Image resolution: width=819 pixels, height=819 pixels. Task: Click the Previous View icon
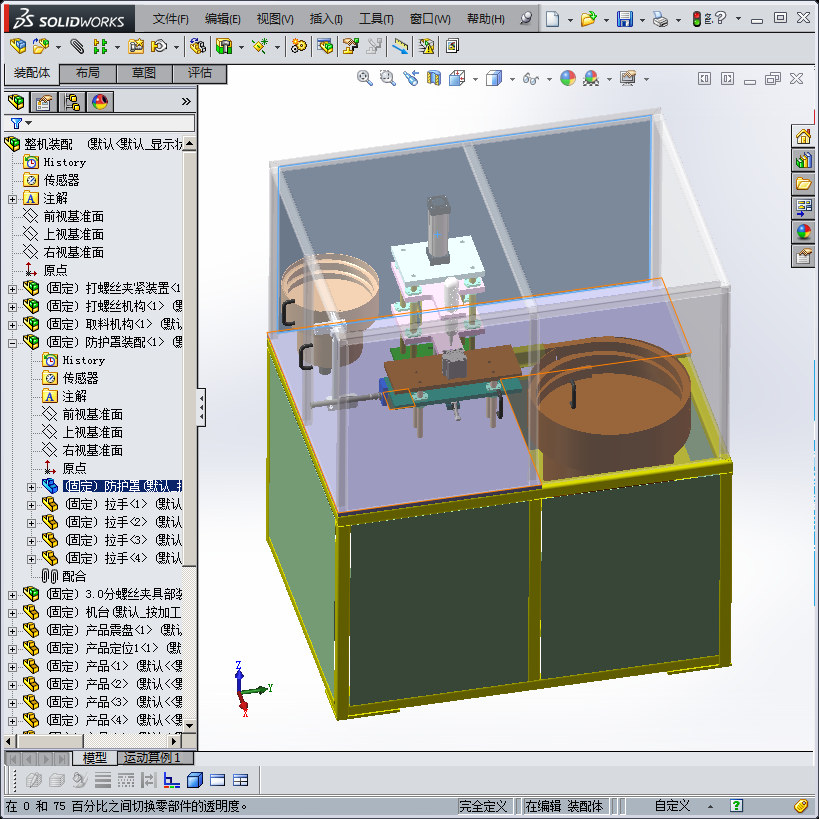tap(411, 78)
